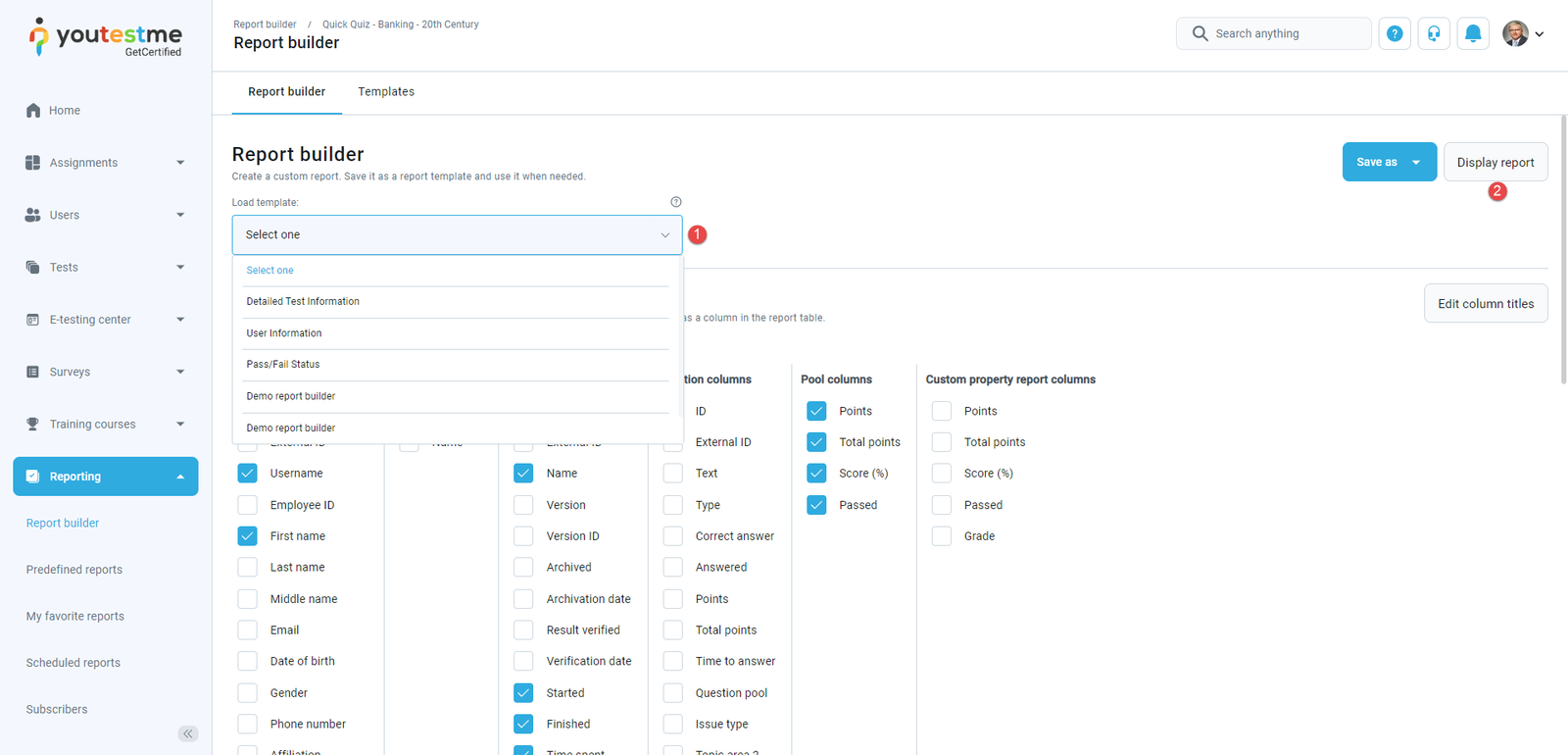Switch to the Templates tab

coord(385,92)
